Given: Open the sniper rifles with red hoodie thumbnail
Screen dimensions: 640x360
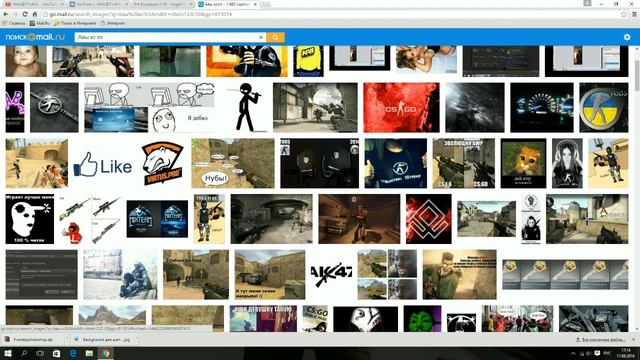Looking at the screenshot, I should tap(90, 219).
